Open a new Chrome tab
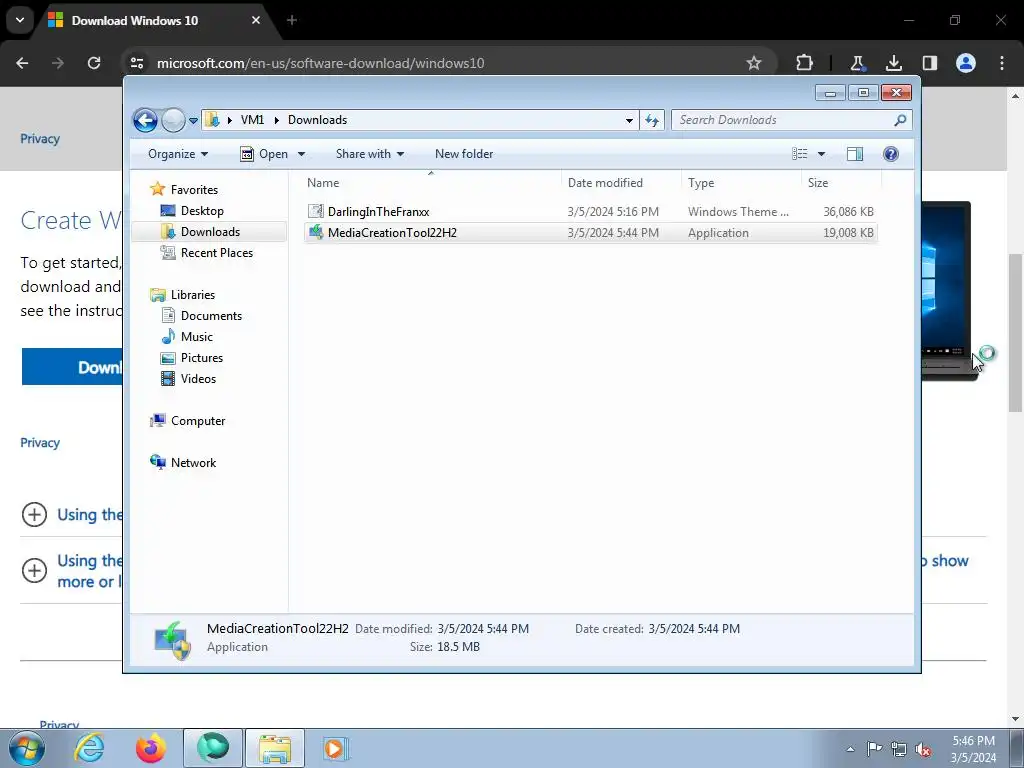Screen dimensions: 1024x768 292,20
